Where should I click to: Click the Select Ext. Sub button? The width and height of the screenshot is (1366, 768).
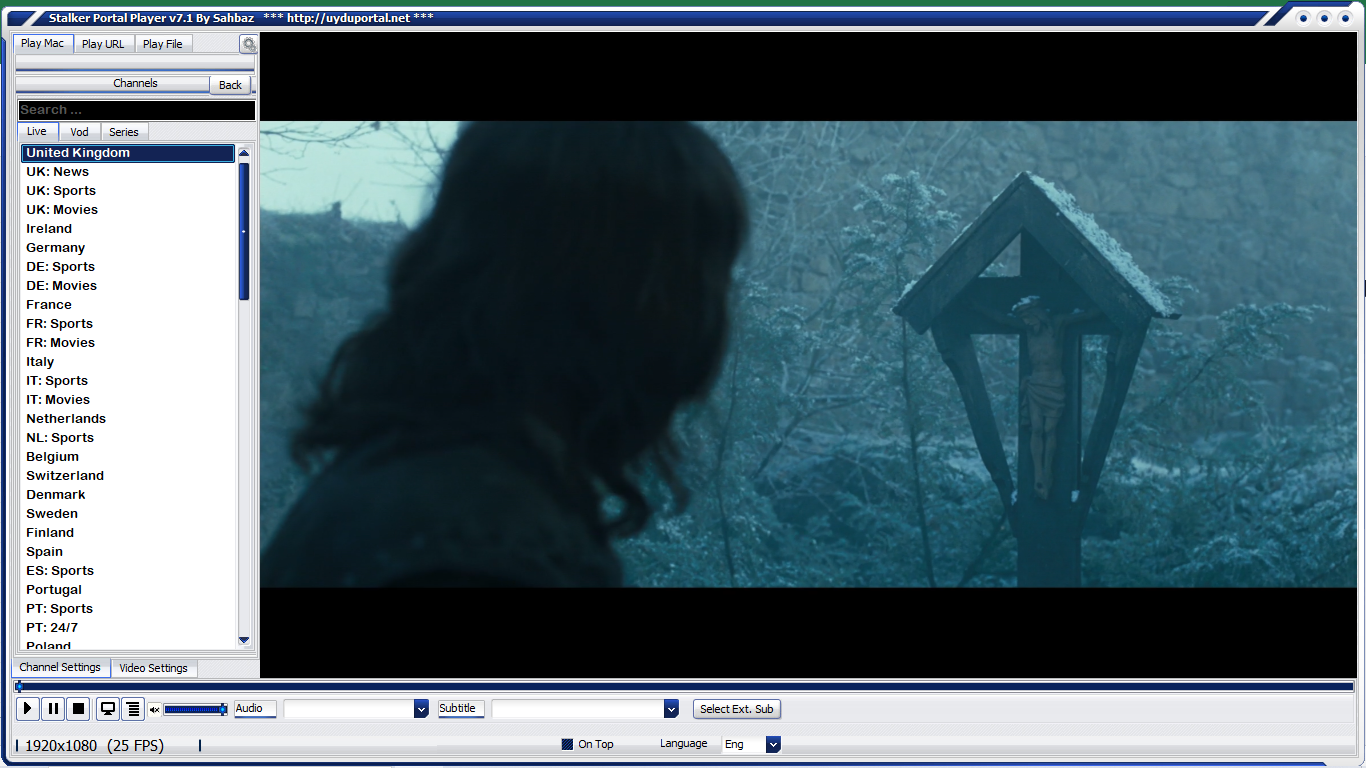pos(736,709)
